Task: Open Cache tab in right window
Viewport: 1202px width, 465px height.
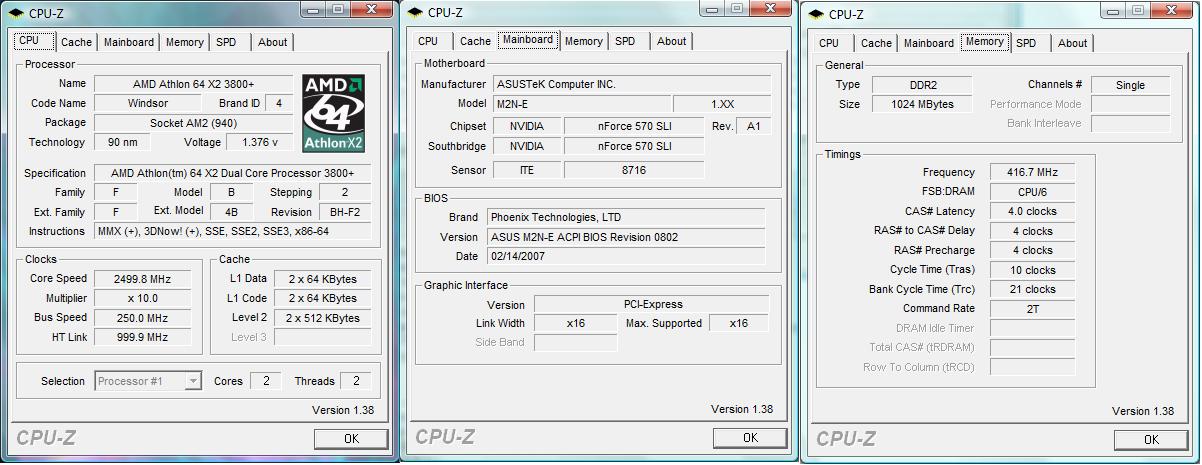Action: (x=876, y=43)
